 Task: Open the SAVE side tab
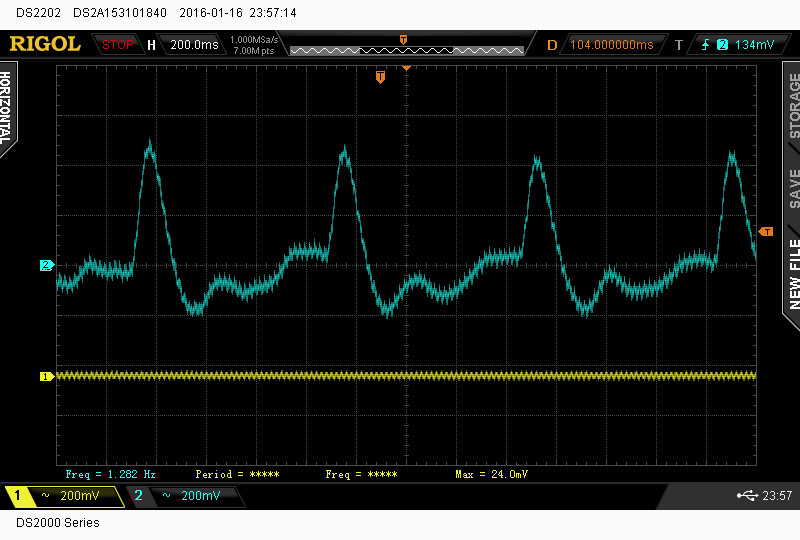coord(794,189)
